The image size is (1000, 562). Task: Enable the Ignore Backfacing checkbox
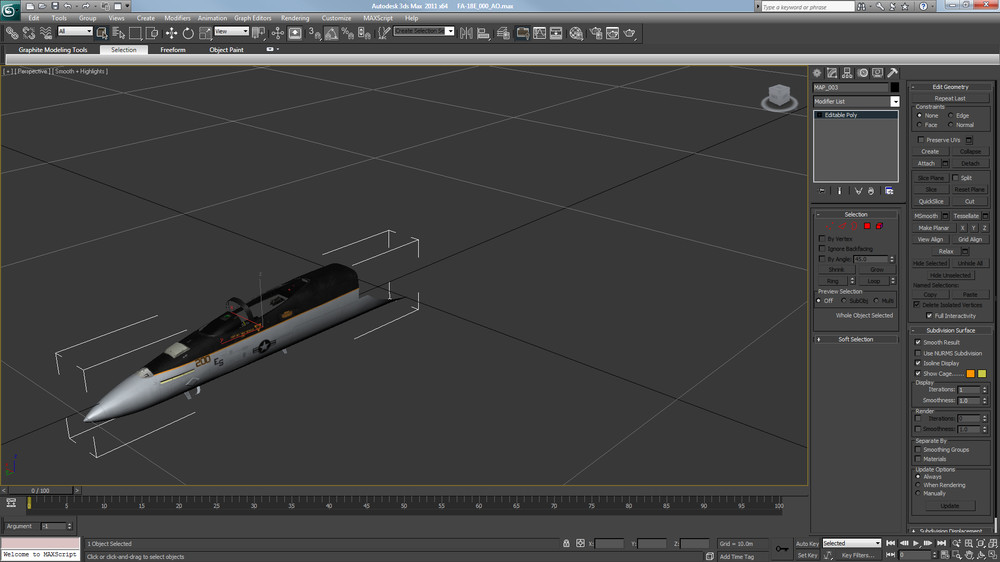(x=822, y=248)
